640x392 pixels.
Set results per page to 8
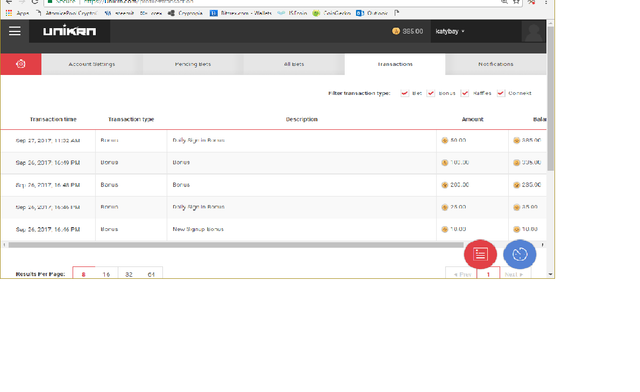coord(84,274)
